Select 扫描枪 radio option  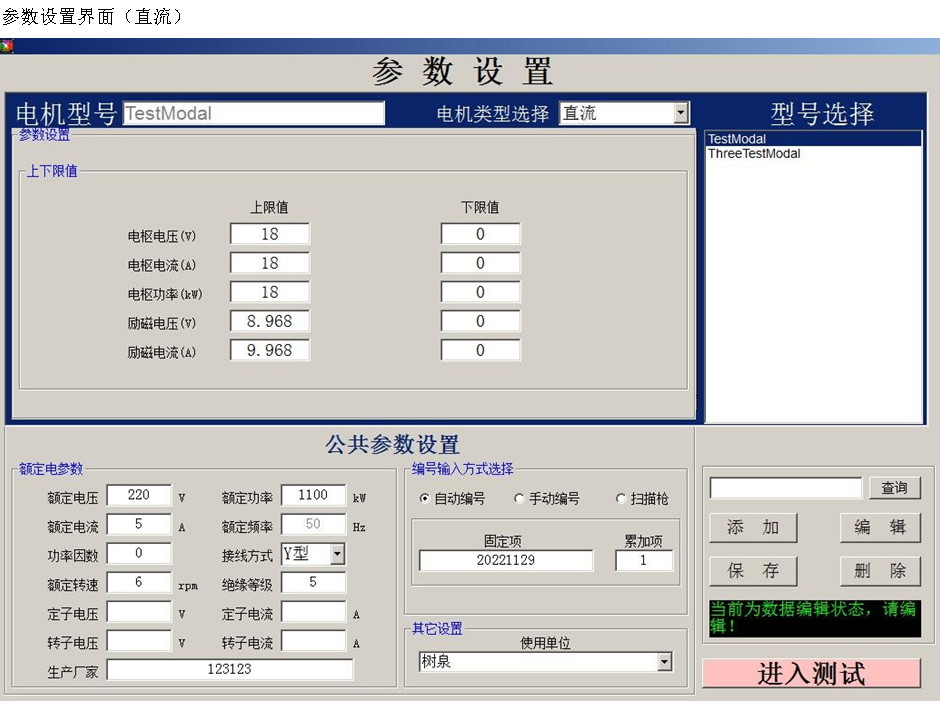[621, 498]
